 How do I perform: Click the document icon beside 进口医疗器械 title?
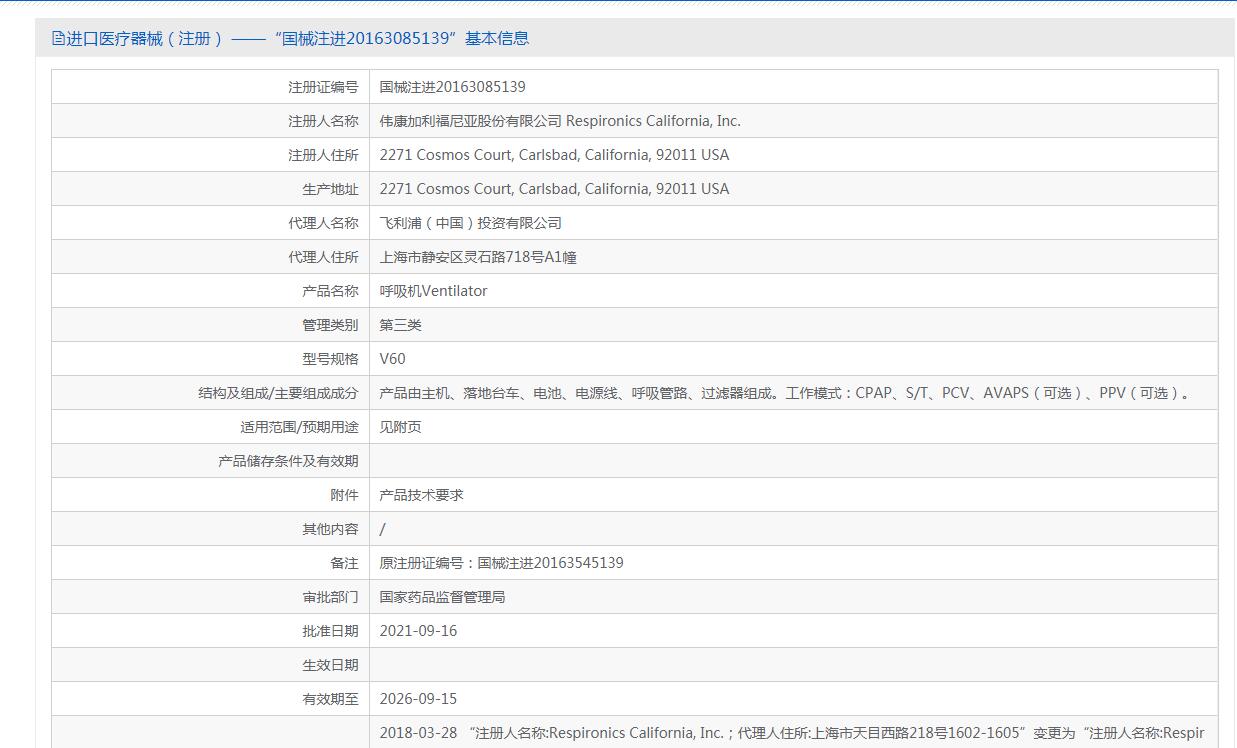57,39
